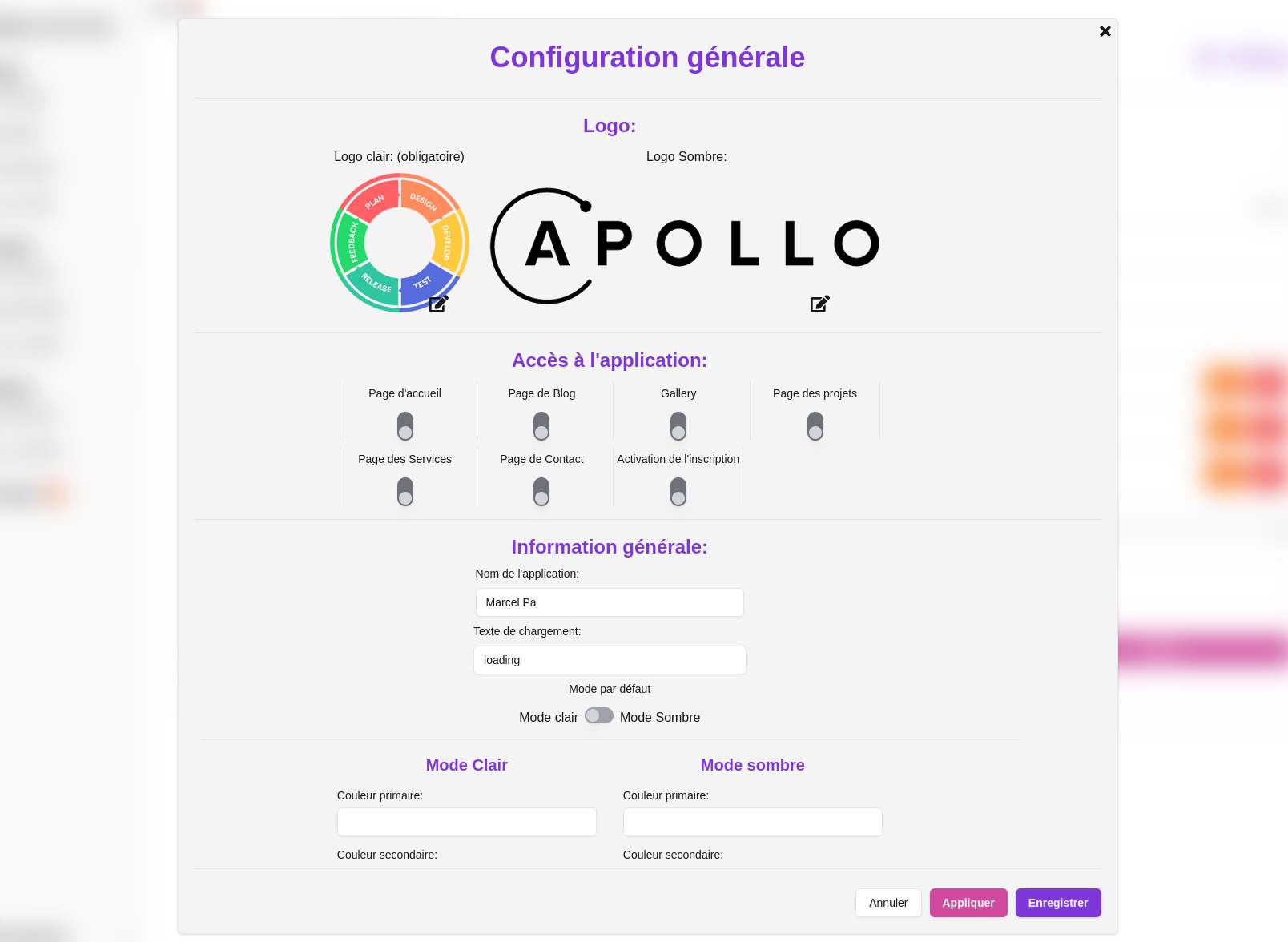Save settings with Enregistrer button
The height and width of the screenshot is (942, 1288).
click(1058, 903)
